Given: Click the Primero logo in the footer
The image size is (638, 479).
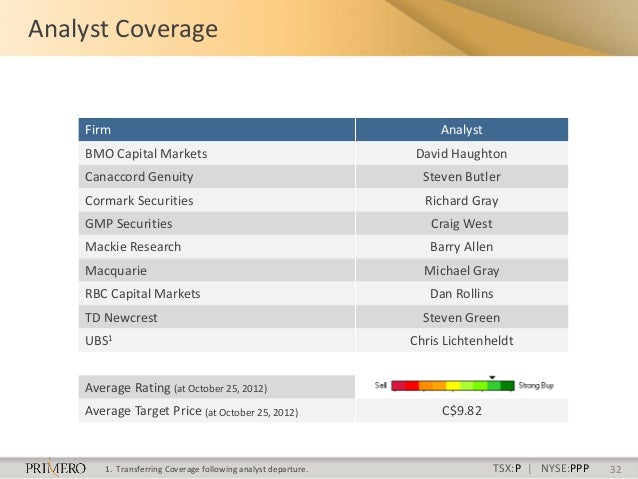Looking at the screenshot, I should pos(57,468).
